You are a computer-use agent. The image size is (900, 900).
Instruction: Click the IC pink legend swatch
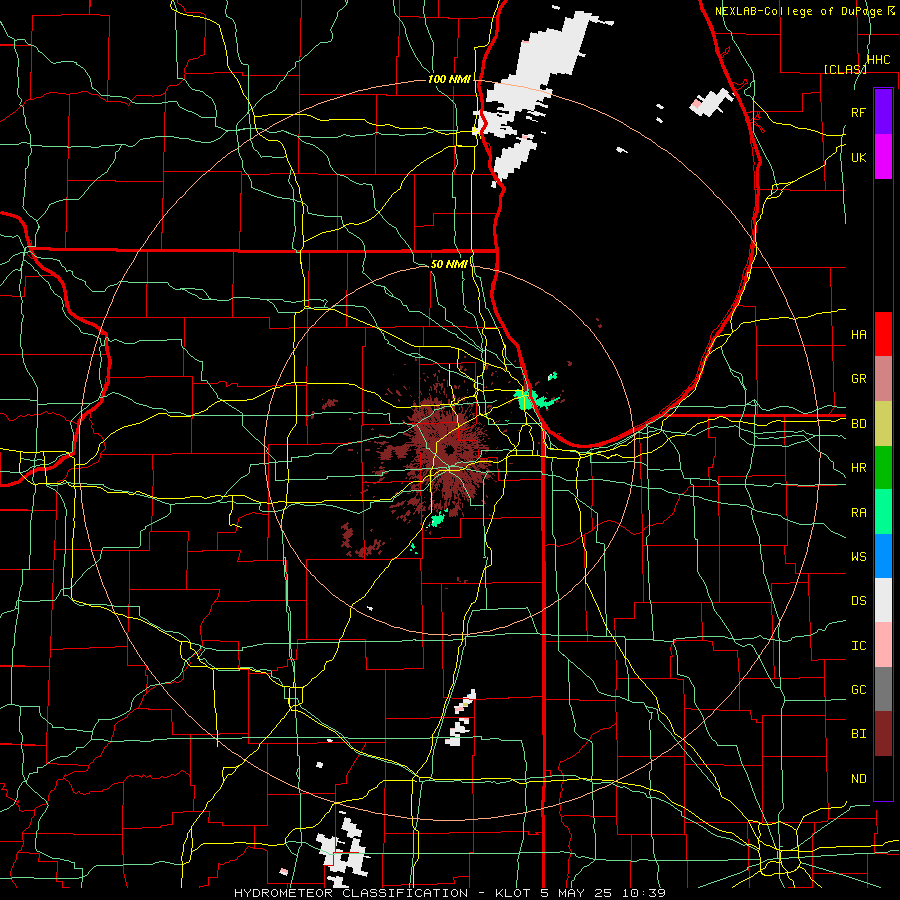coord(883,645)
